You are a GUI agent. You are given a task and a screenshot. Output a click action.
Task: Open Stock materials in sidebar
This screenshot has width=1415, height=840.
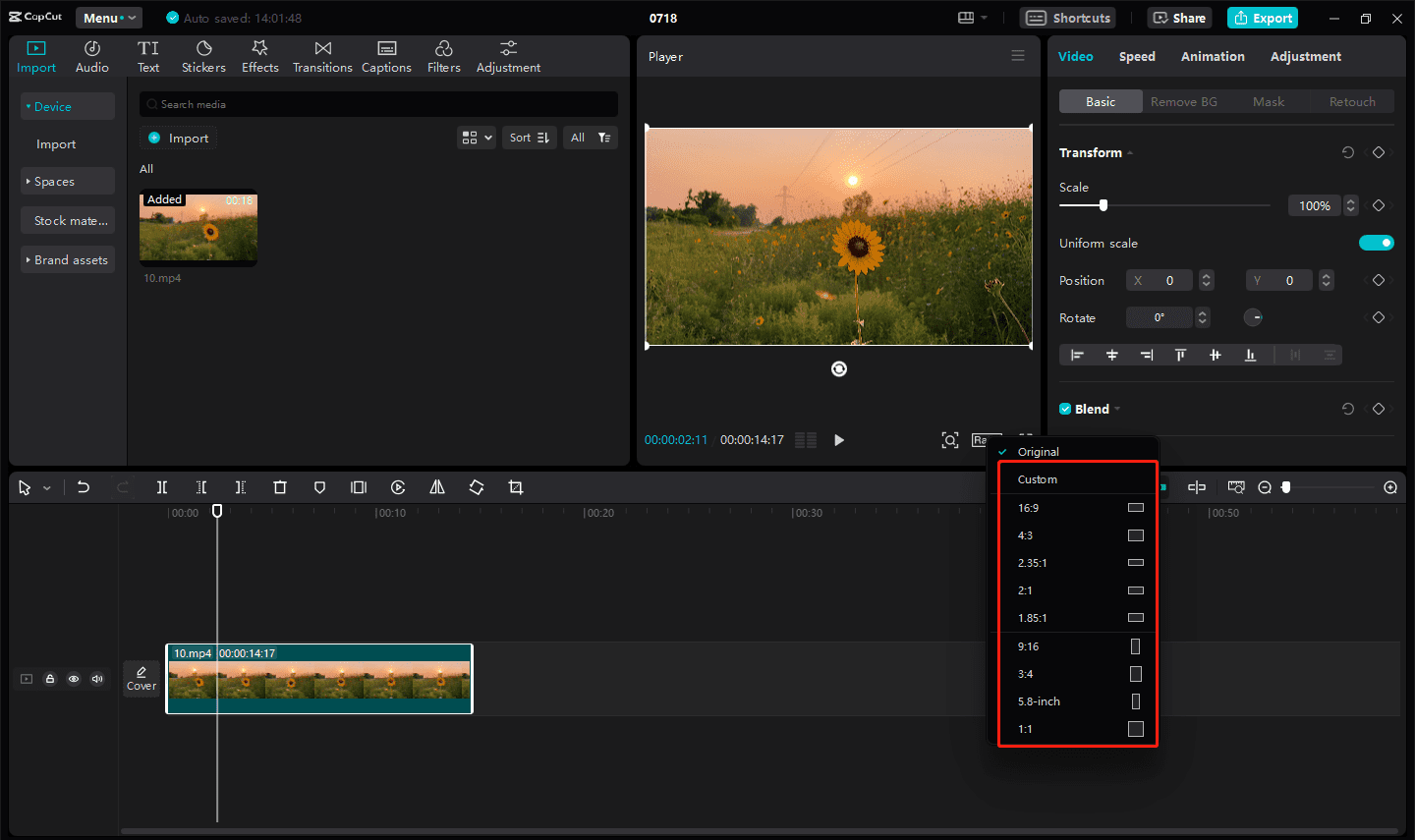68,220
